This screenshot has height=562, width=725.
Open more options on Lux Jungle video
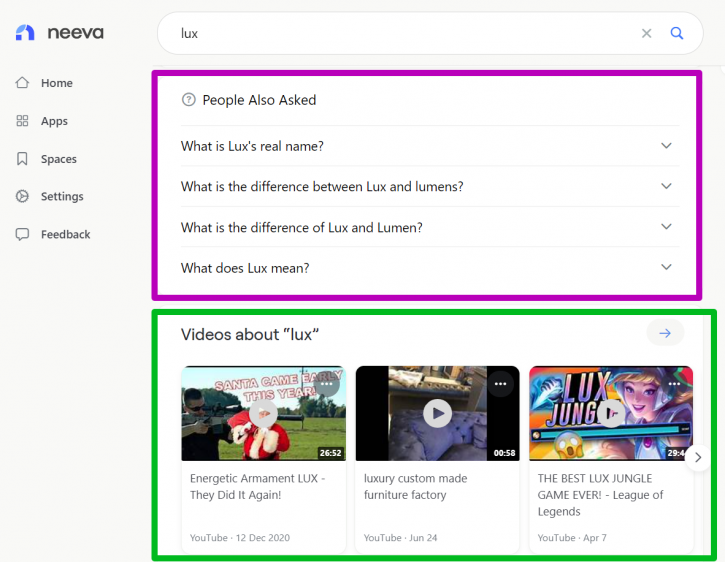[674, 384]
